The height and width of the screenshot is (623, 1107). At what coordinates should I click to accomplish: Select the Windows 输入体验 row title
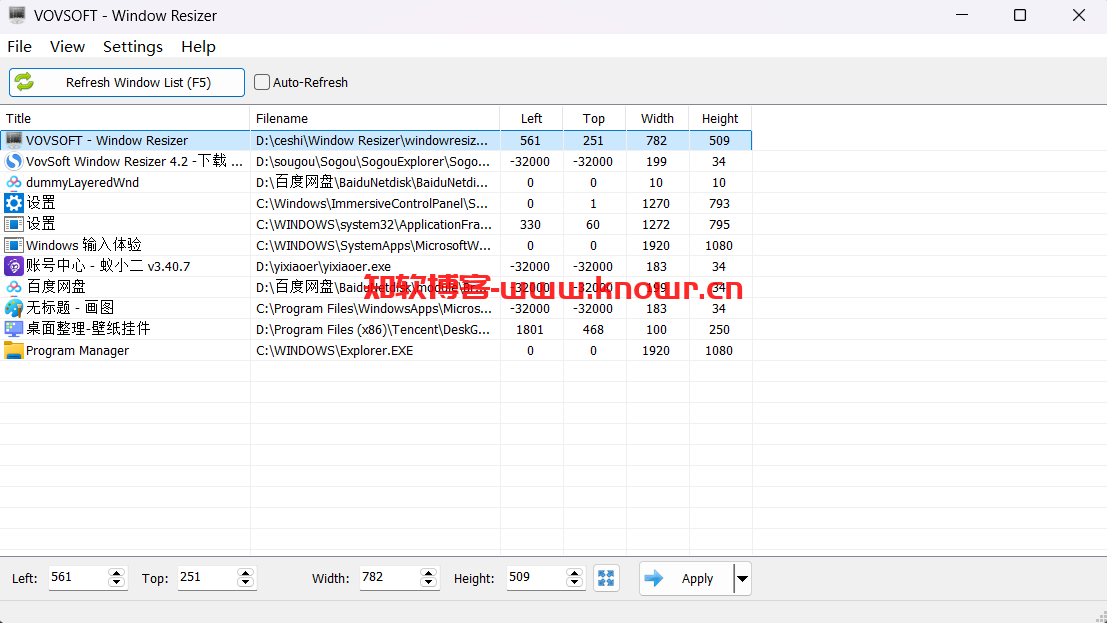[x=84, y=245]
